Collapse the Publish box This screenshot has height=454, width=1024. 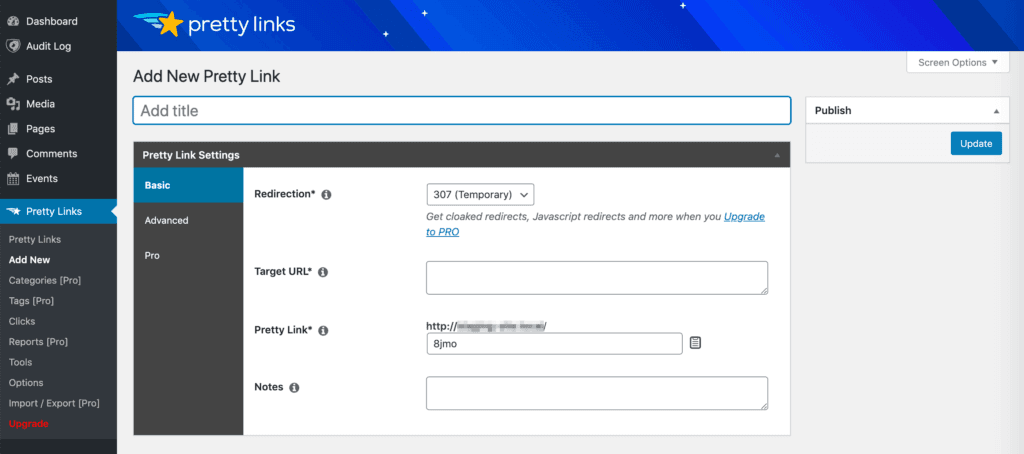994,111
